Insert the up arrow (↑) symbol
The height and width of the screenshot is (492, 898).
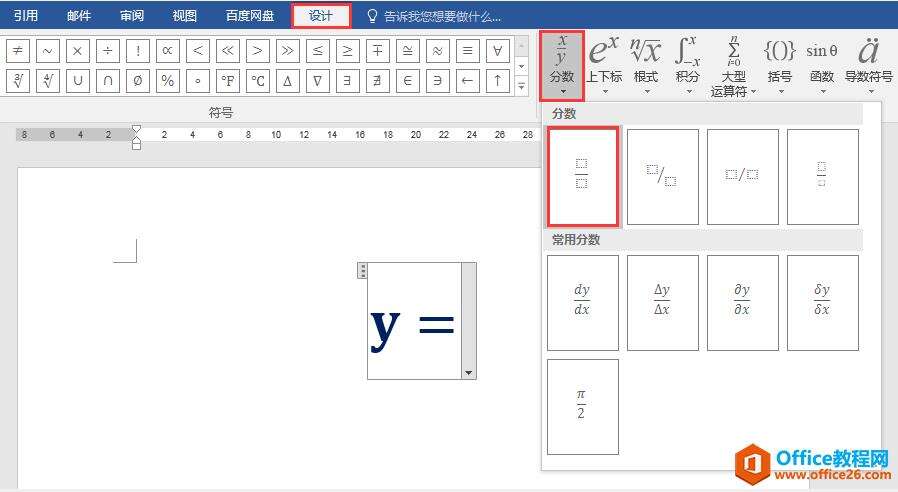[498, 81]
